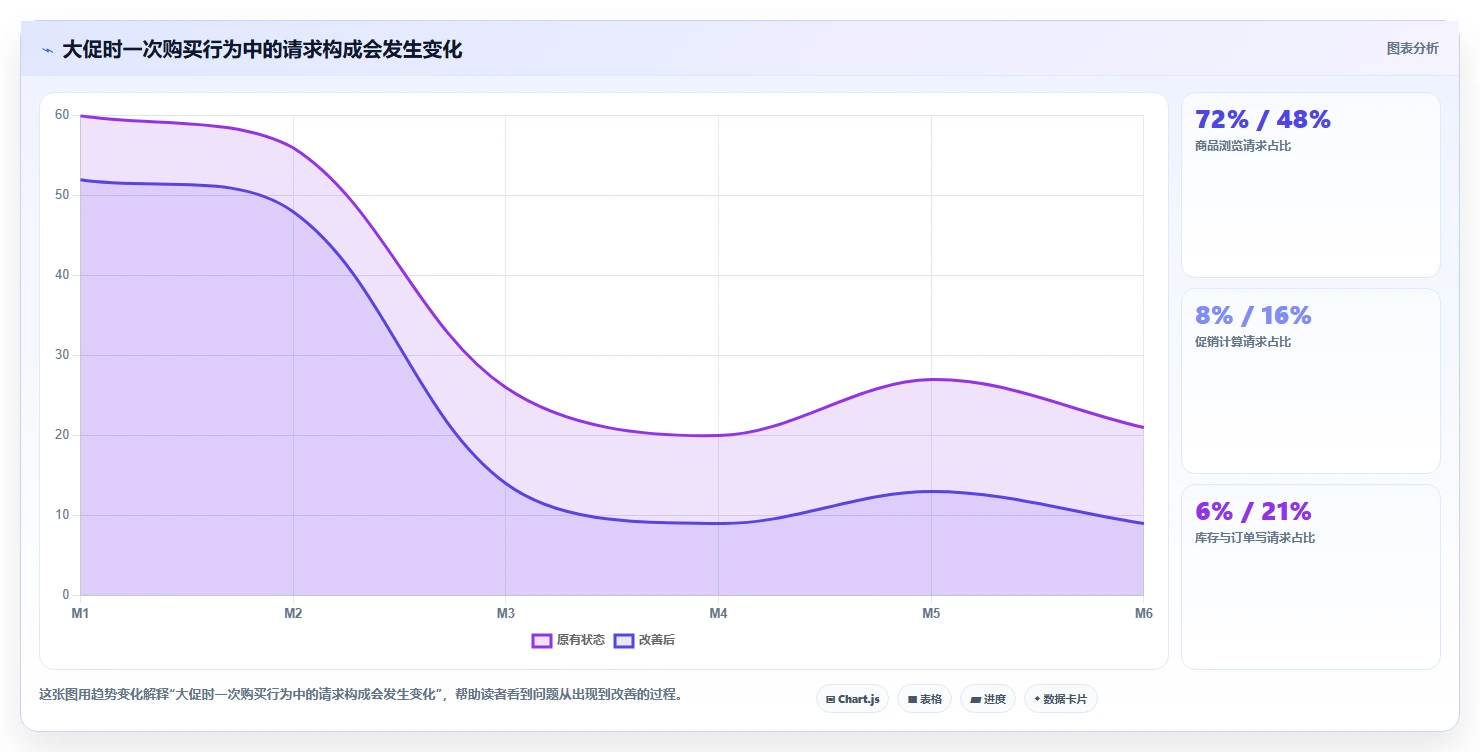
Task: Click the 50 y-axis value
Action: click(x=62, y=195)
